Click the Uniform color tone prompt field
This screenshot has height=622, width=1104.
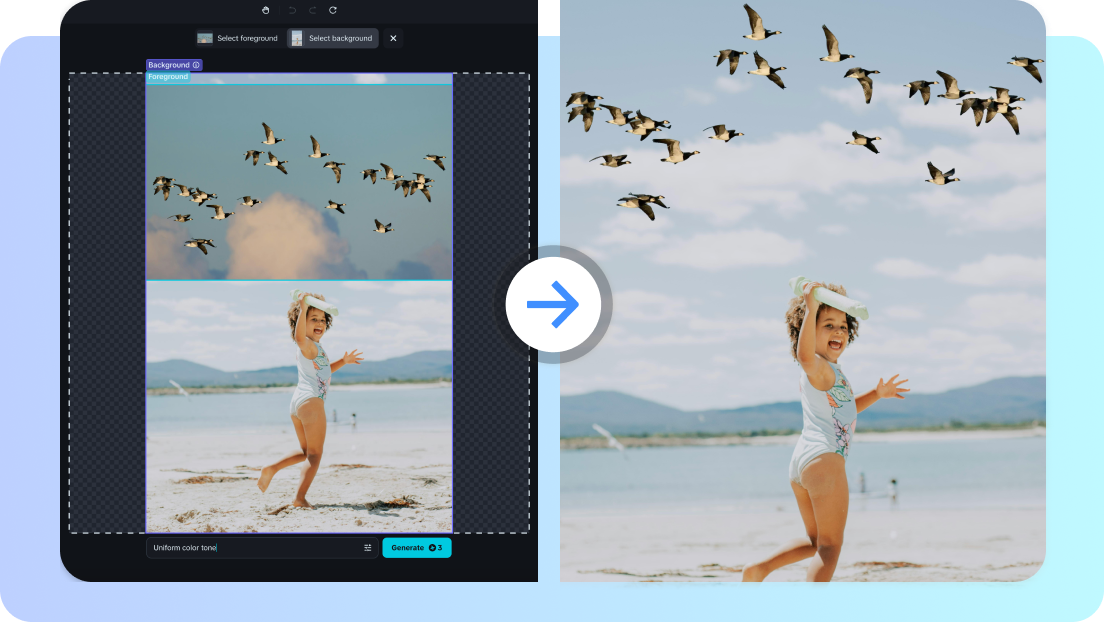point(262,547)
